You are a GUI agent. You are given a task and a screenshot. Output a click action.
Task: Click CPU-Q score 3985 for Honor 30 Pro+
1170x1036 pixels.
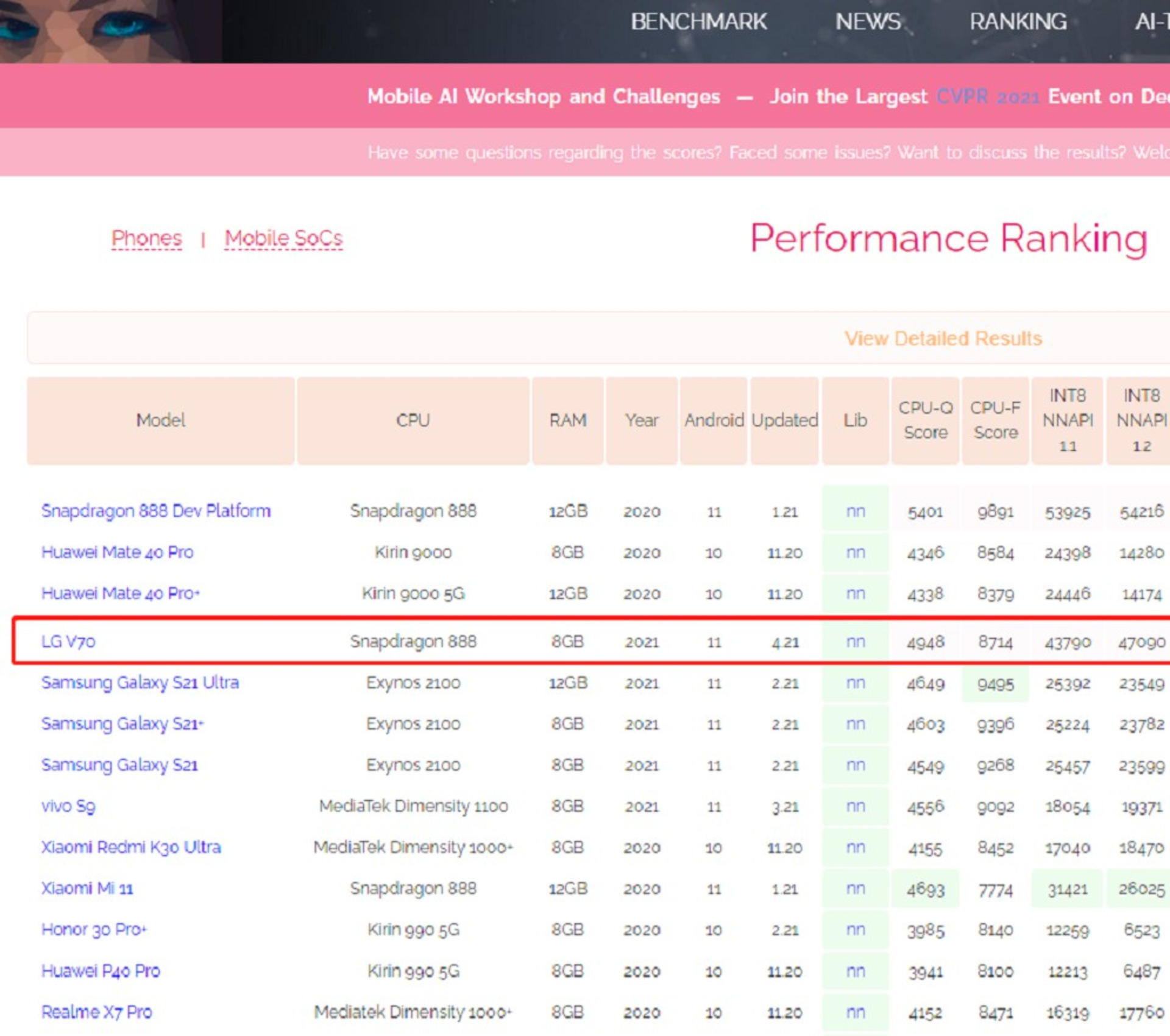coord(925,931)
